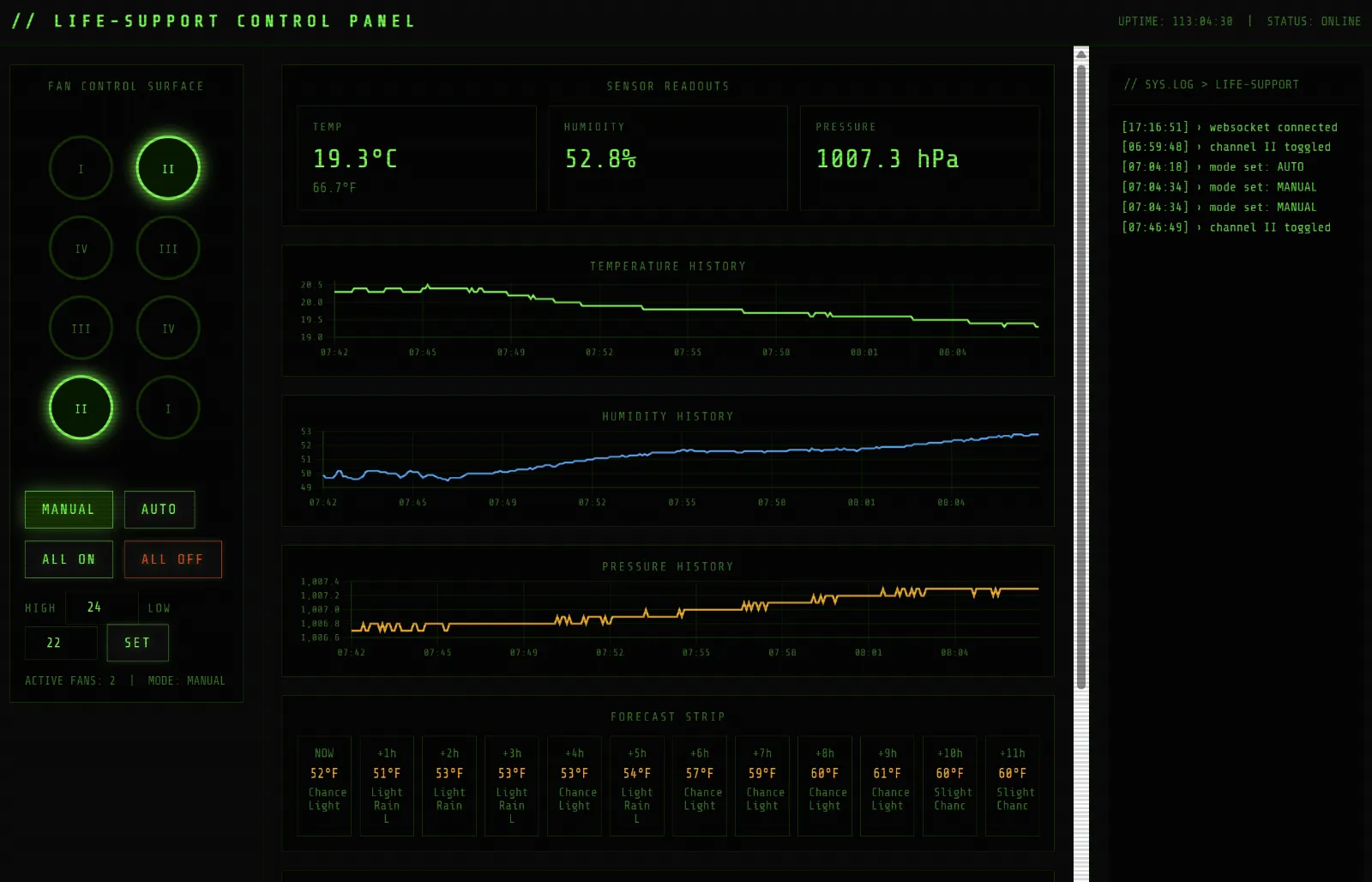Select the PRESSURE readout 1007.3 hPa
Image resolution: width=1372 pixels, height=882 pixels.
pos(920,158)
